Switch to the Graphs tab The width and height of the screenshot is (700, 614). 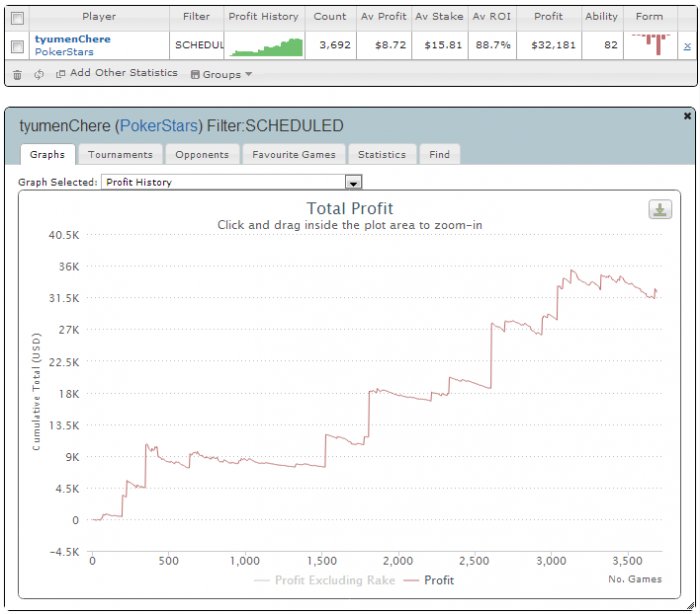(47, 155)
